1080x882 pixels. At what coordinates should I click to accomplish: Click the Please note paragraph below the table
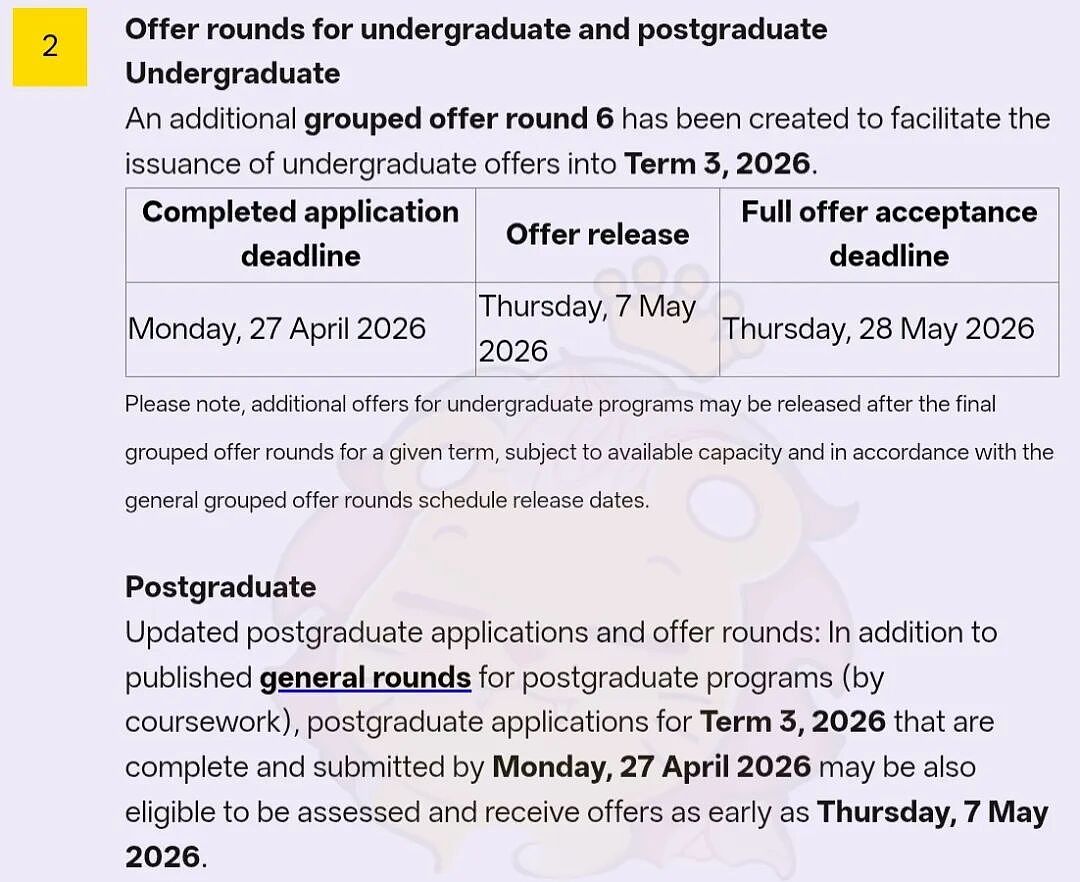[590, 452]
